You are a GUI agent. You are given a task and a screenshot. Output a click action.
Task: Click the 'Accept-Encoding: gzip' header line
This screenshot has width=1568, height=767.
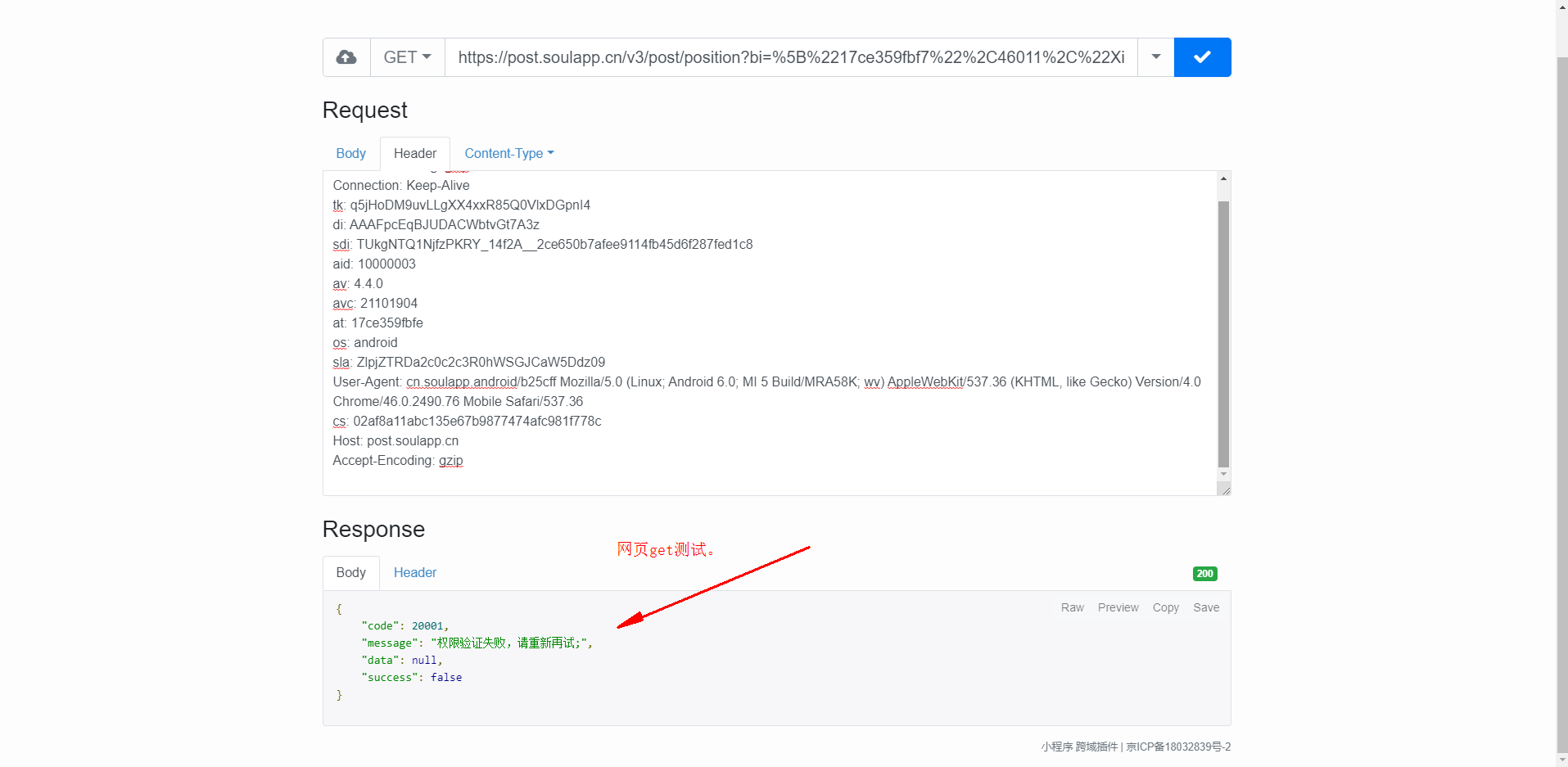click(x=398, y=461)
